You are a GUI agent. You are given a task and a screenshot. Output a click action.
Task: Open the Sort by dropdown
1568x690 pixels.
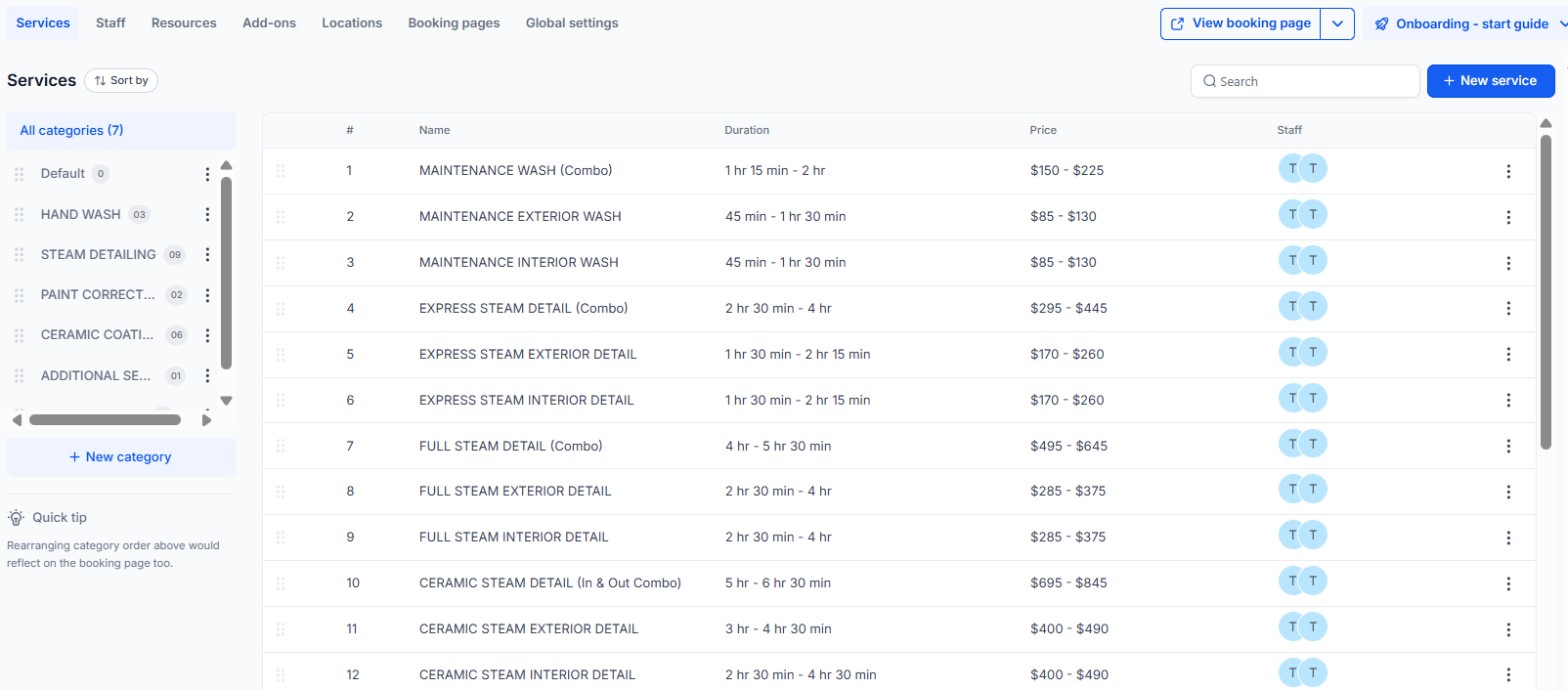[x=121, y=80]
